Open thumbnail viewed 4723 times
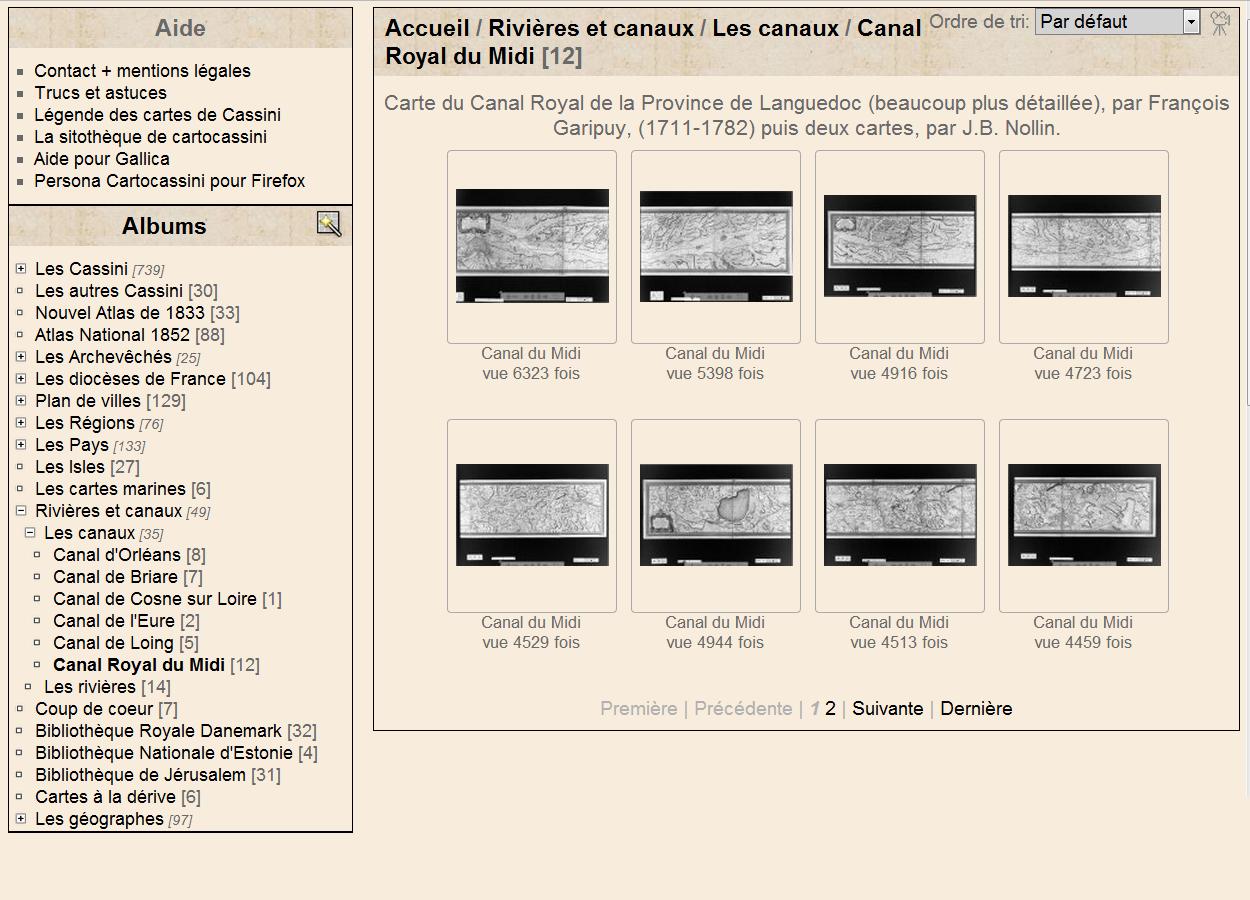Image resolution: width=1250 pixels, height=900 pixels. click(1084, 246)
